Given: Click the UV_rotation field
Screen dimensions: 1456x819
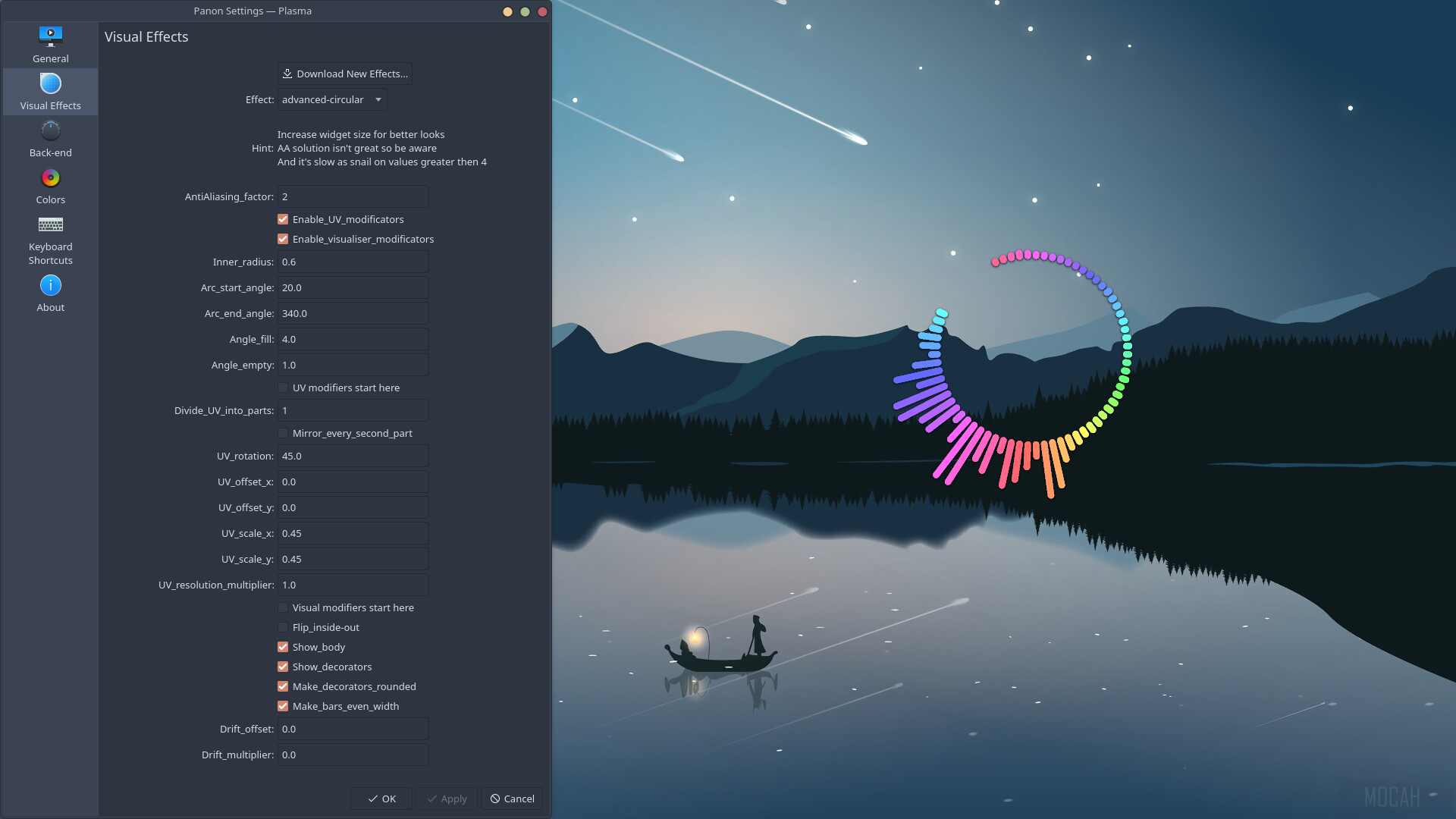Looking at the screenshot, I should click(353, 456).
